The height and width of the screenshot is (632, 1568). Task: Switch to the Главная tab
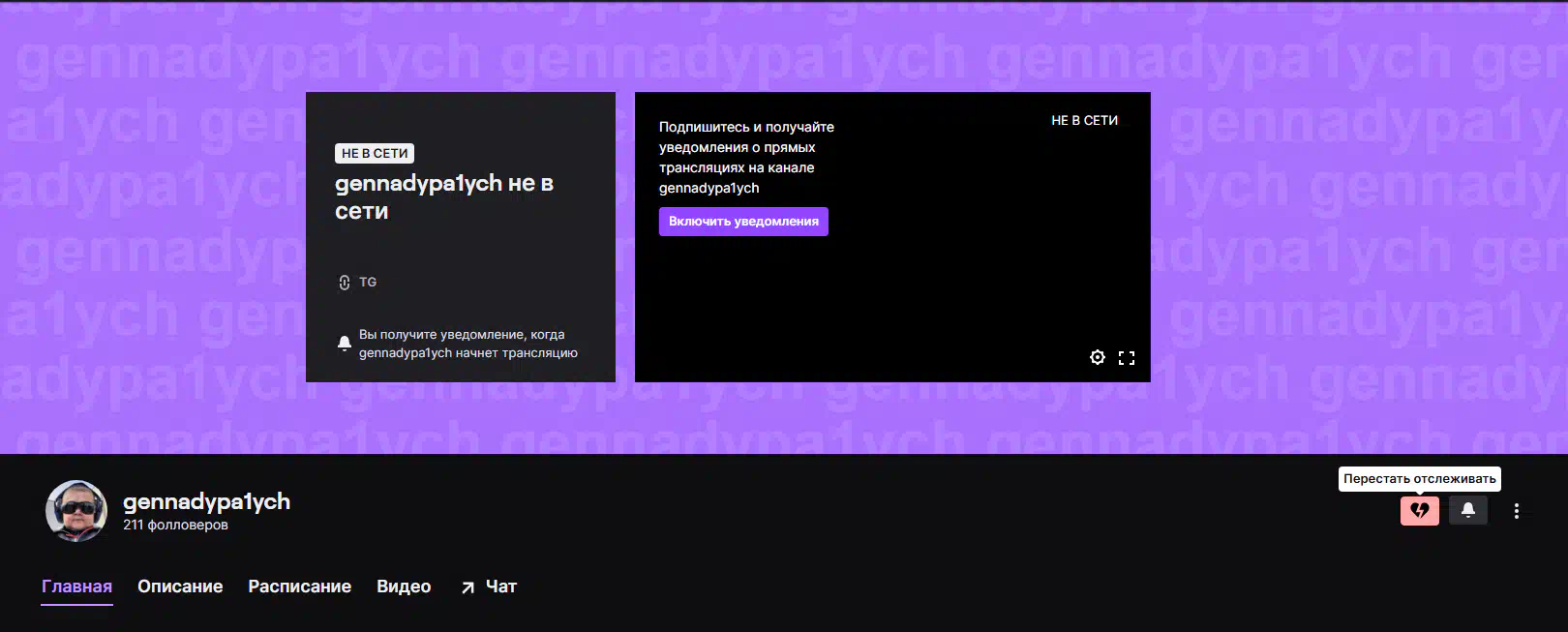pyautogui.click(x=76, y=587)
